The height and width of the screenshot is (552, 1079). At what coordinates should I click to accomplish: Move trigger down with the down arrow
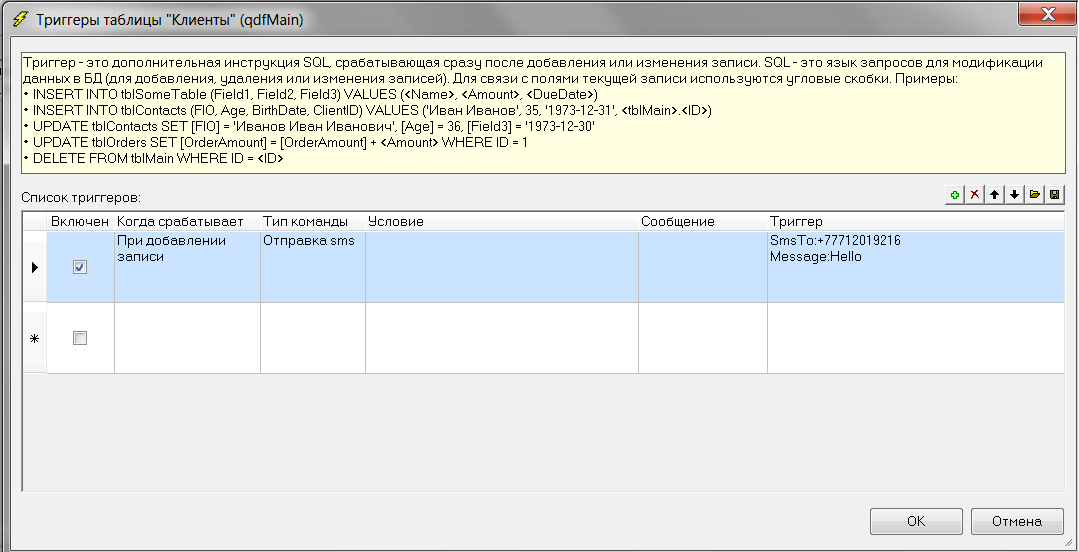[1014, 195]
